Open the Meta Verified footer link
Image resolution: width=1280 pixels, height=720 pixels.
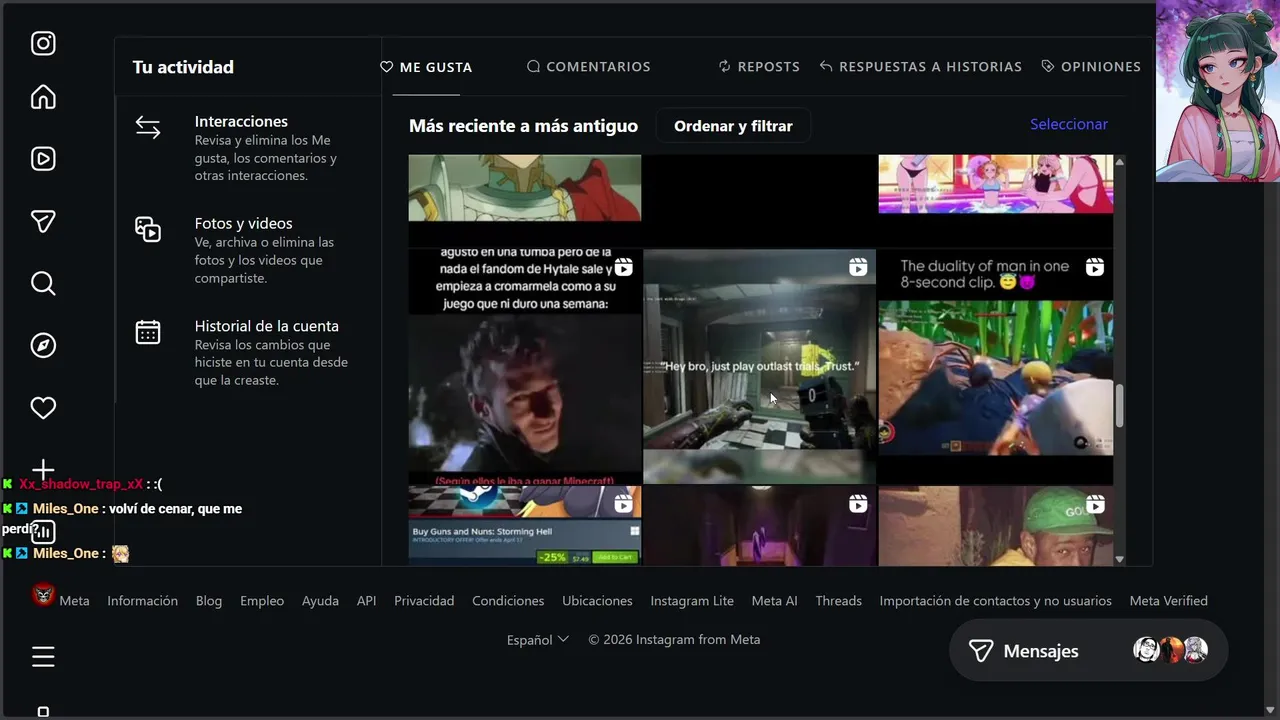coord(1169,601)
